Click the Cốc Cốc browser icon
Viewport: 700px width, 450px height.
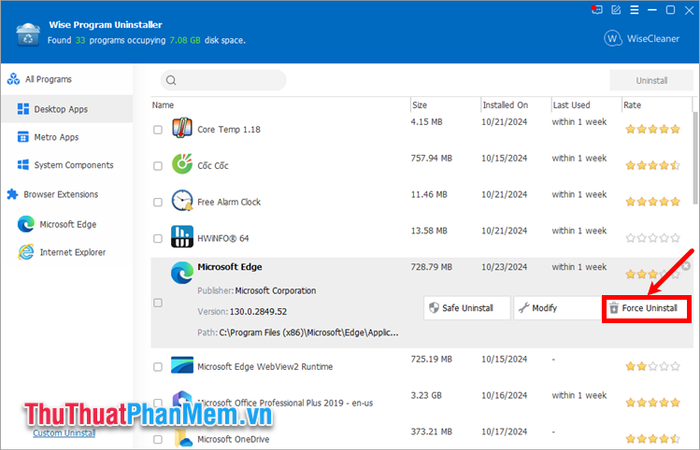(182, 164)
